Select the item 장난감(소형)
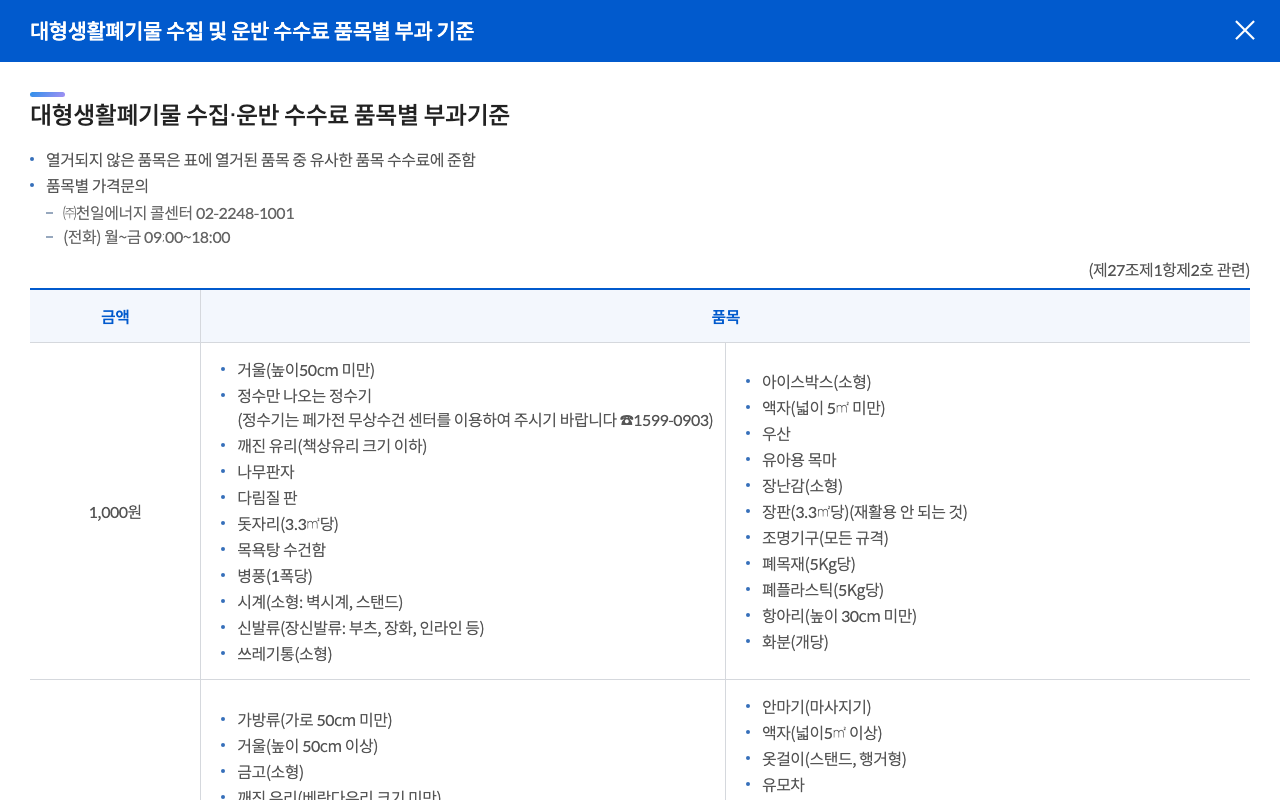The width and height of the screenshot is (1280, 800). 803,486
